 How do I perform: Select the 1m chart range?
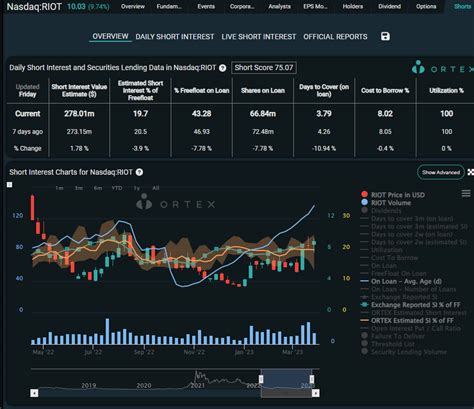[x=59, y=188]
